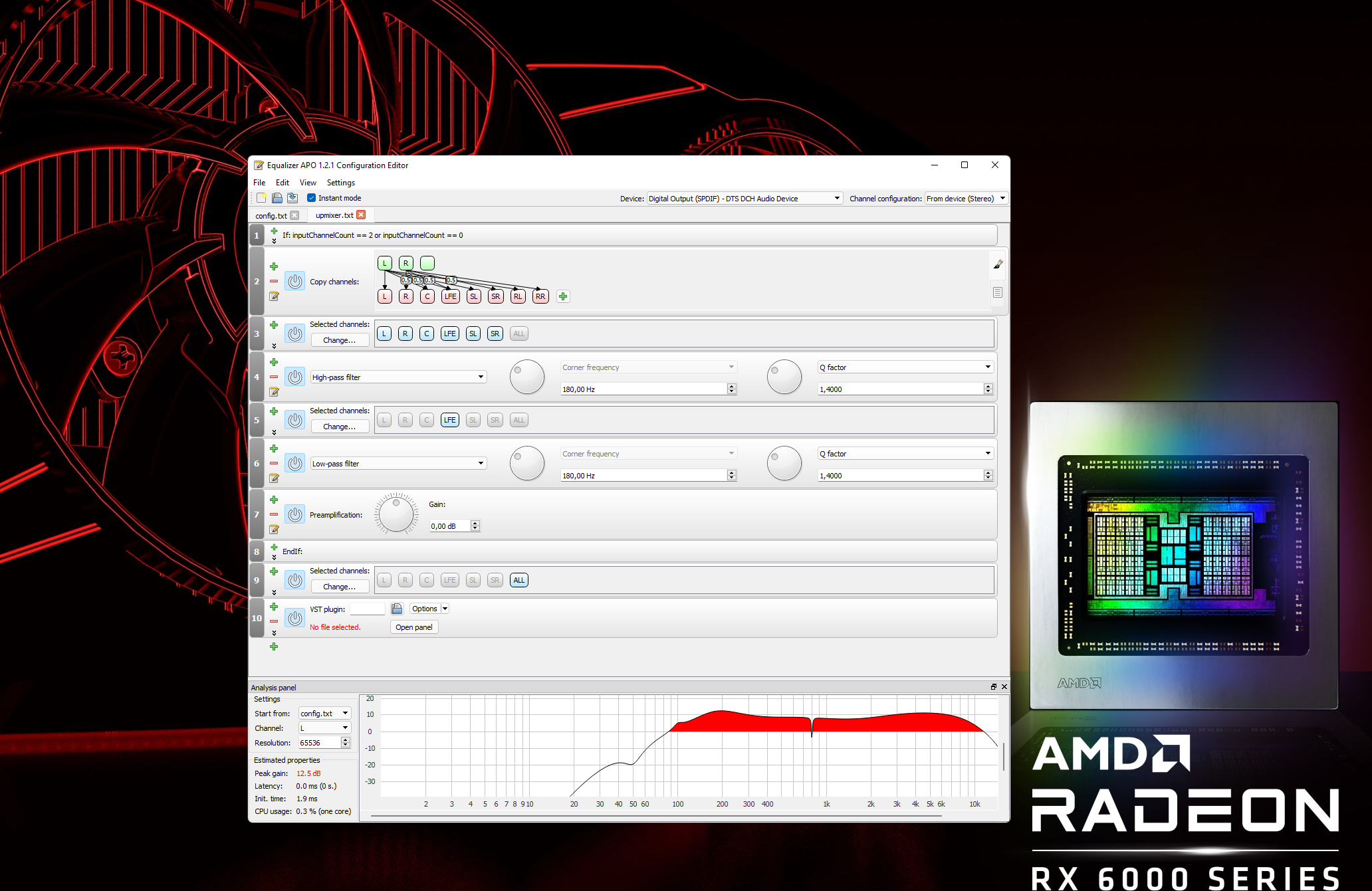Open the File menu

259,183
